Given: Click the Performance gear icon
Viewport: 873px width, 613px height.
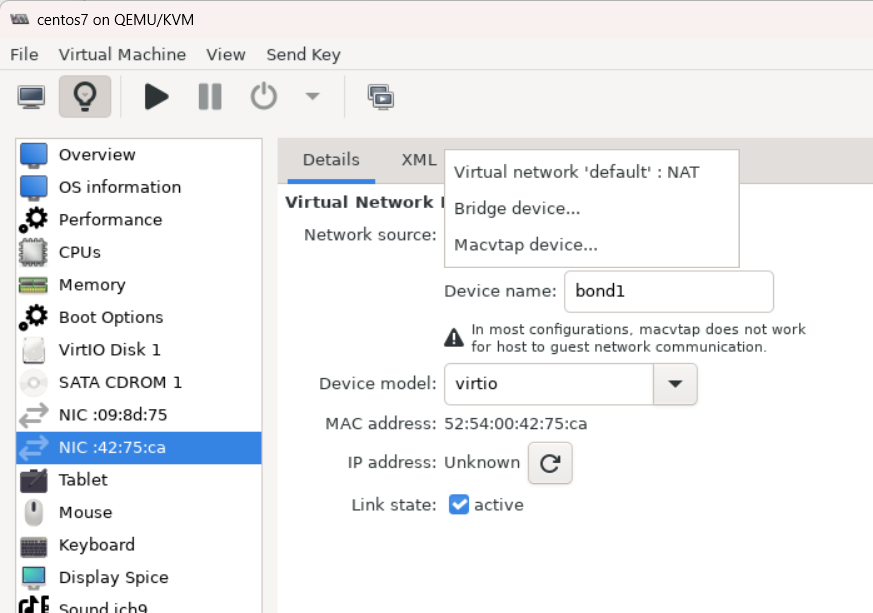Looking at the screenshot, I should tap(33, 220).
